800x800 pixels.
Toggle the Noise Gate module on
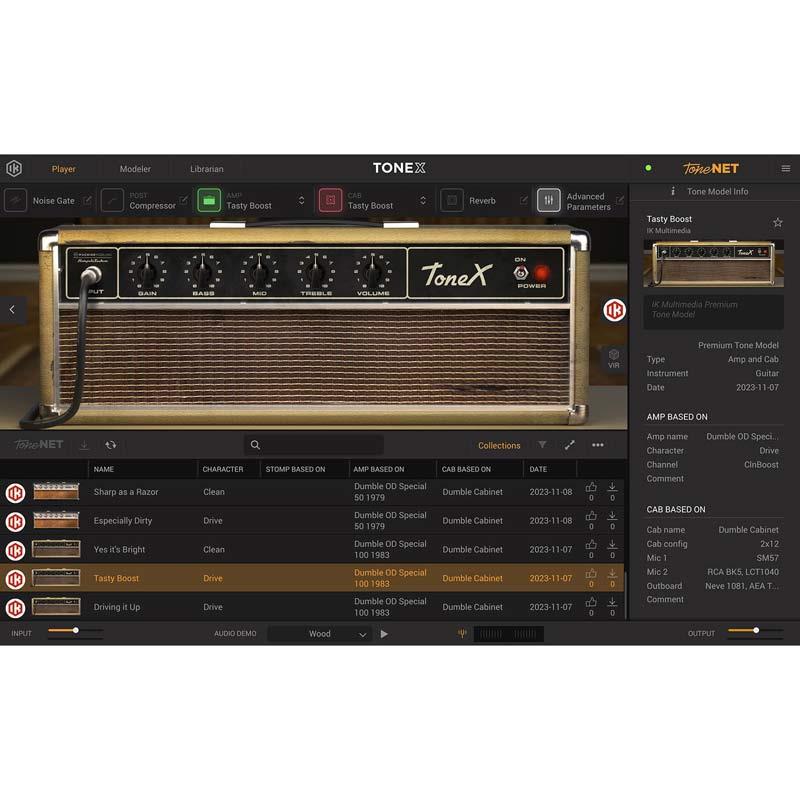[15, 200]
